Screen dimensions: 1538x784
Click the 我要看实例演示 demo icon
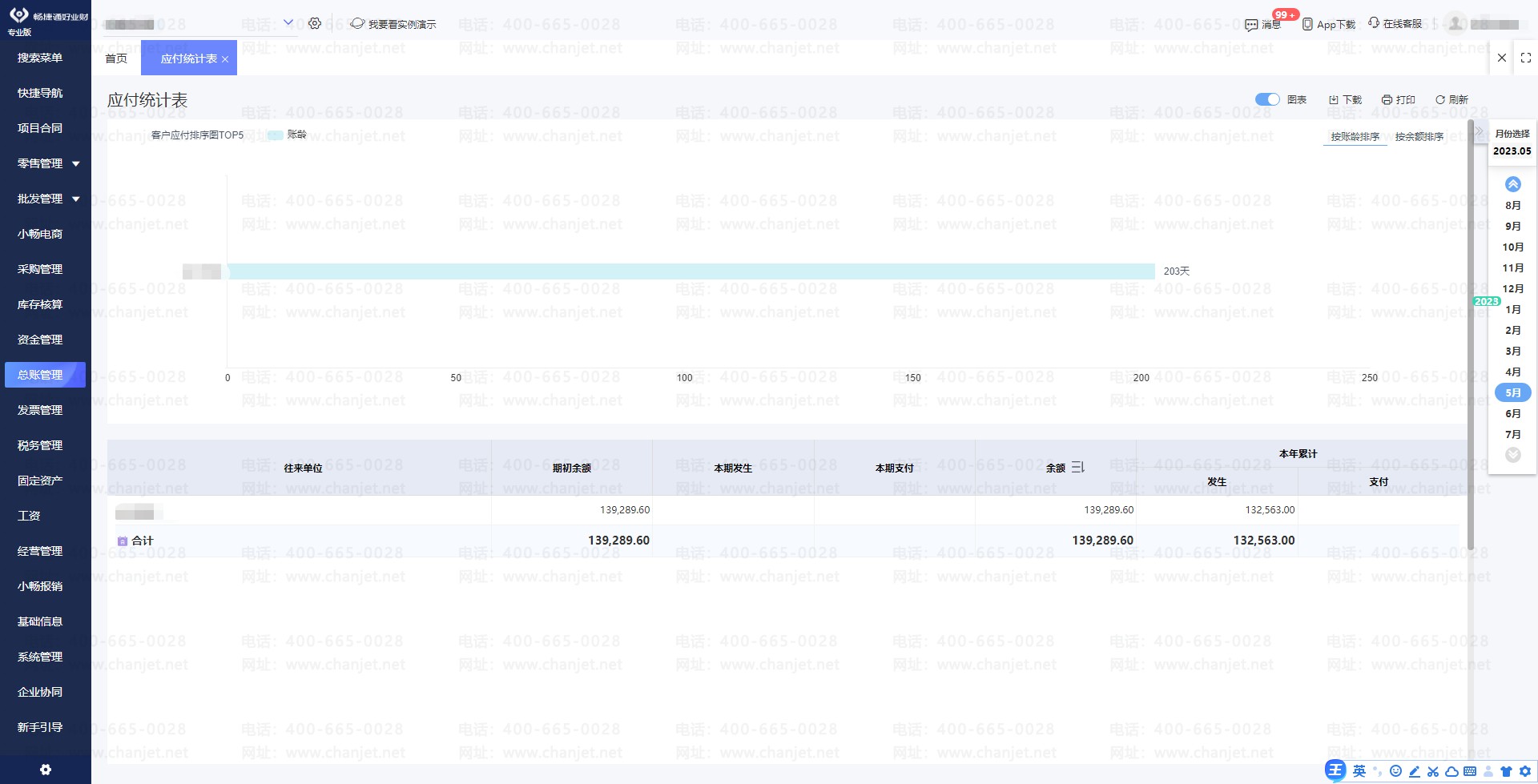coord(357,24)
